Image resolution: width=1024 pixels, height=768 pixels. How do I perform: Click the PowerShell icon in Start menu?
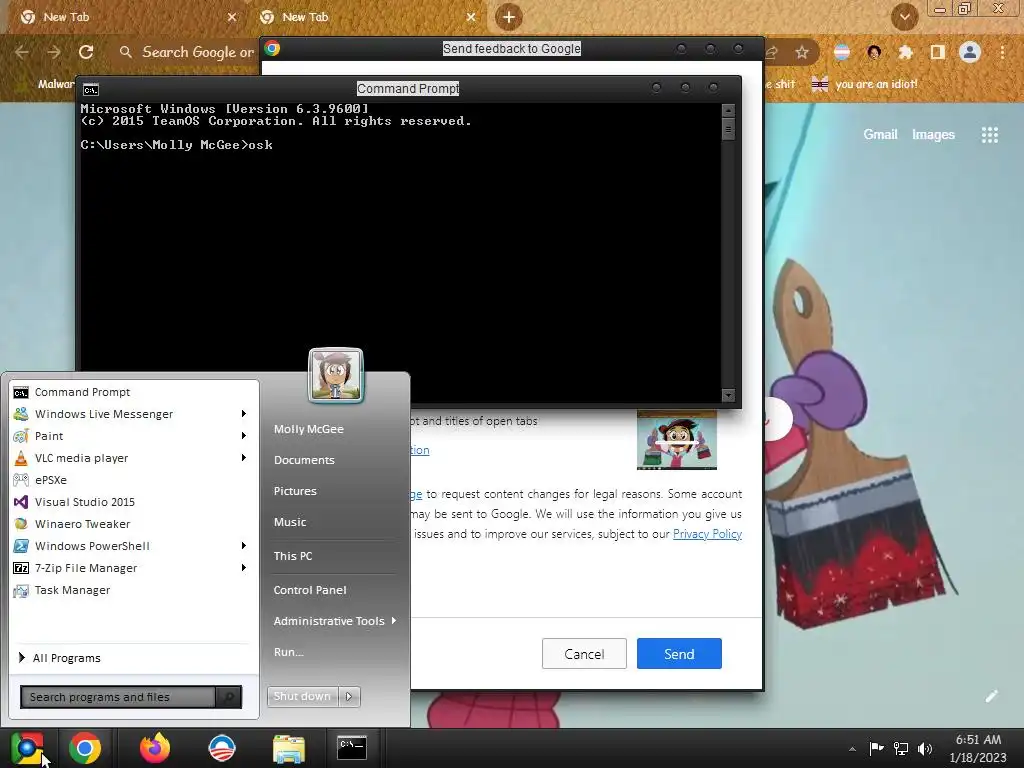[x=21, y=546]
